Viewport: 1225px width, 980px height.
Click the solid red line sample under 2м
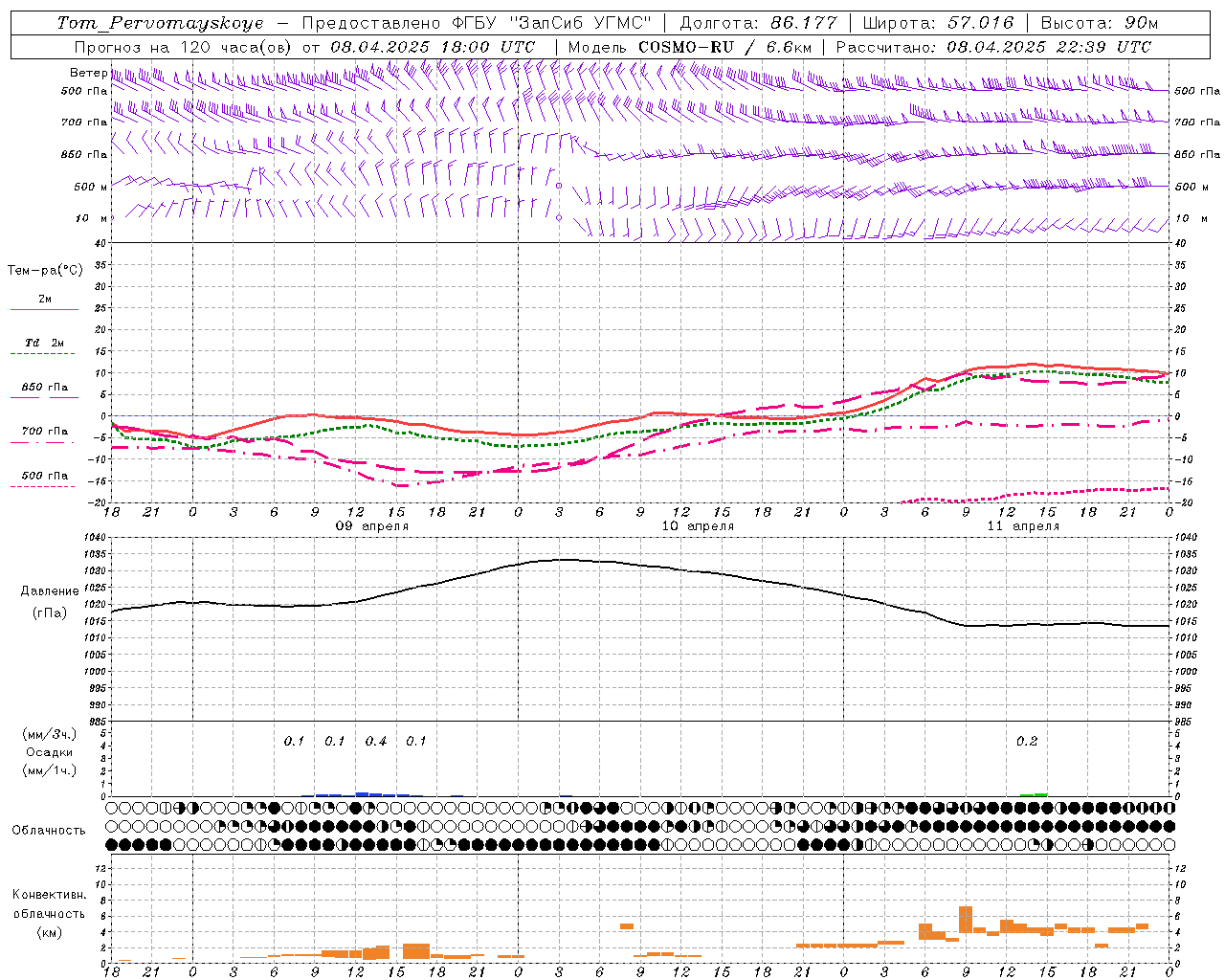pyautogui.click(x=44, y=310)
